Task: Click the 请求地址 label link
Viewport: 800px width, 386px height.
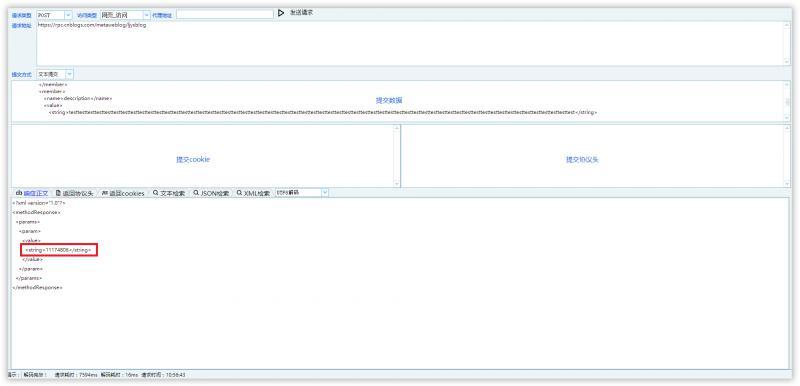Action: click(21, 25)
